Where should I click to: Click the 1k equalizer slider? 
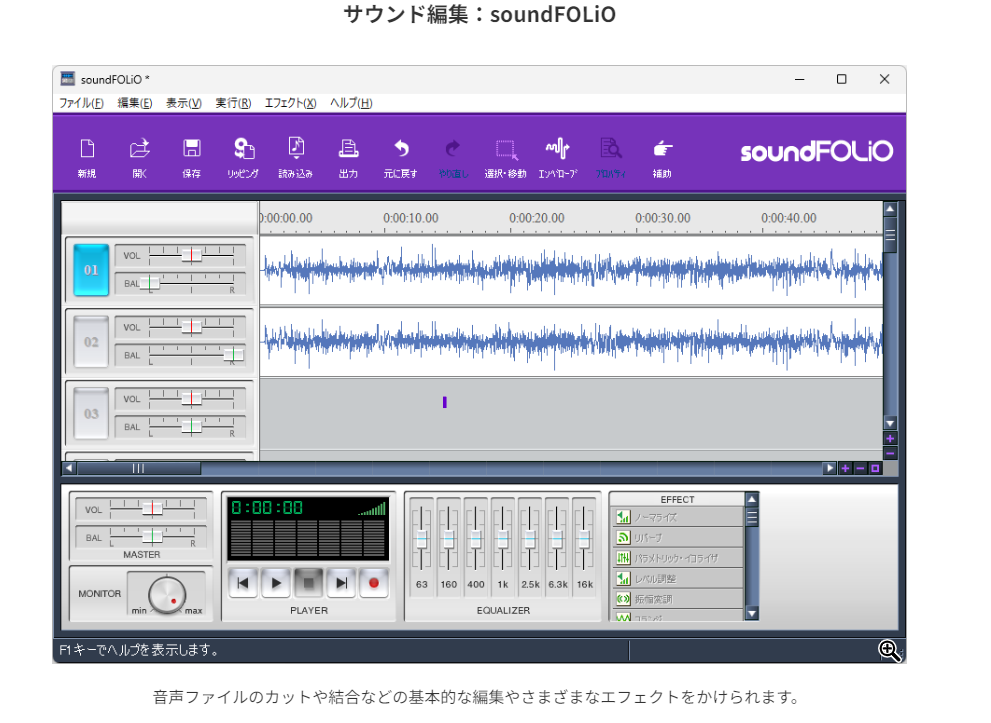[502, 538]
